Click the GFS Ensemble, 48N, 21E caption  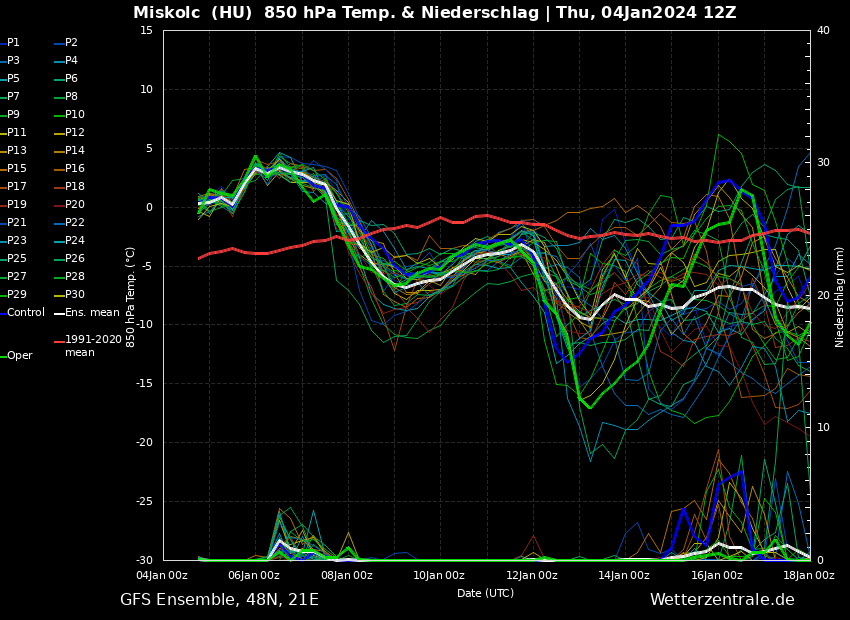coord(219,600)
